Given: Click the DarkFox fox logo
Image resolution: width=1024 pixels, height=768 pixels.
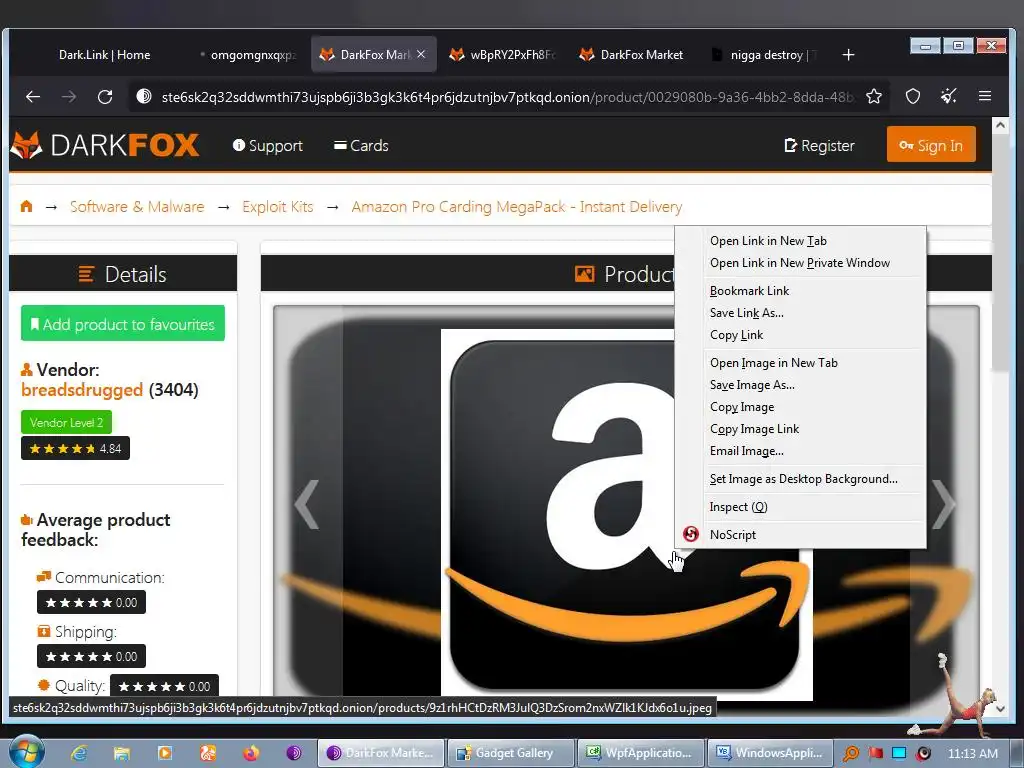Looking at the screenshot, I should [26, 145].
